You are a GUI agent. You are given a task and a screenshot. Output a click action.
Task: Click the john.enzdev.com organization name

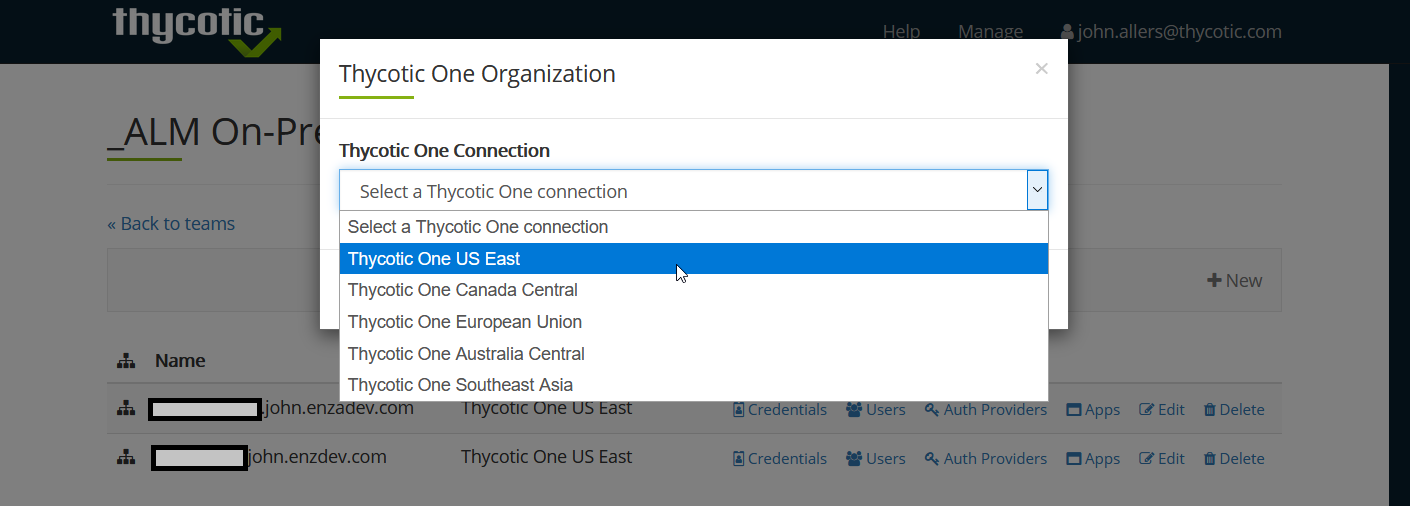coord(269,457)
